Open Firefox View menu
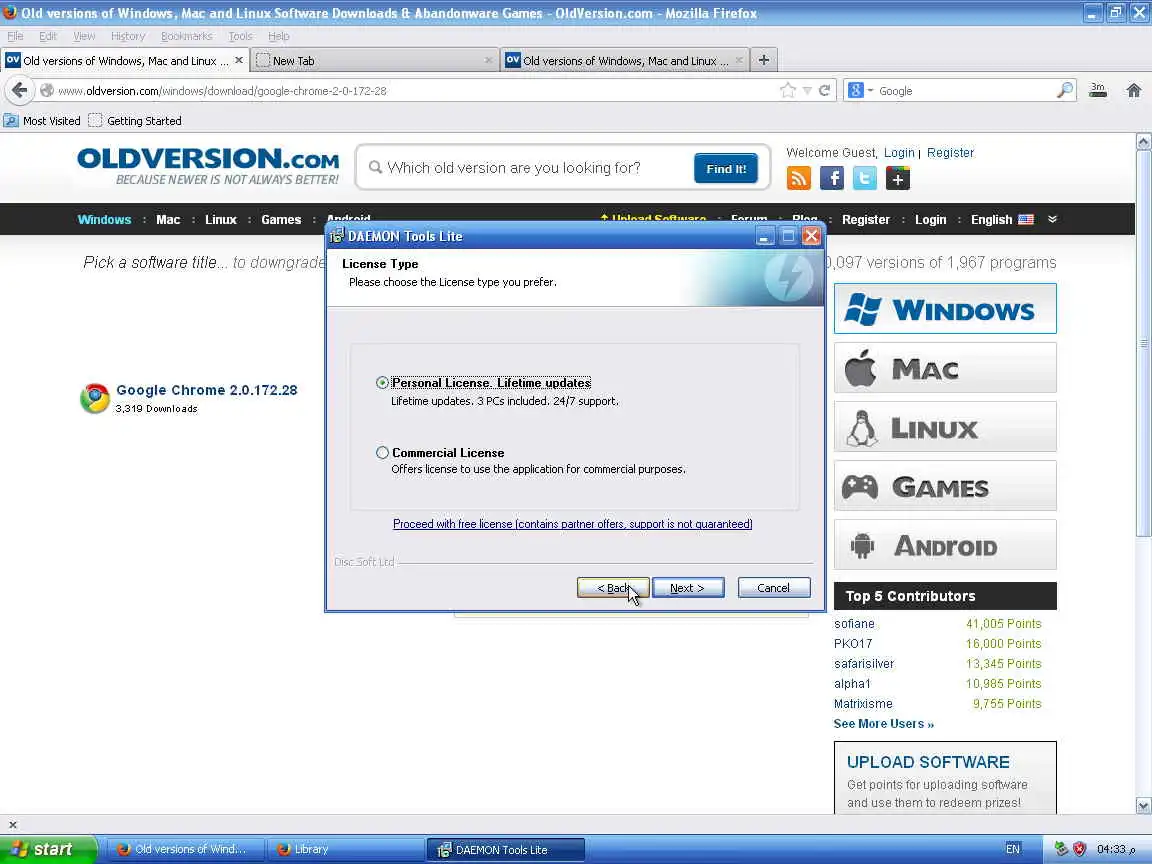 [x=84, y=36]
